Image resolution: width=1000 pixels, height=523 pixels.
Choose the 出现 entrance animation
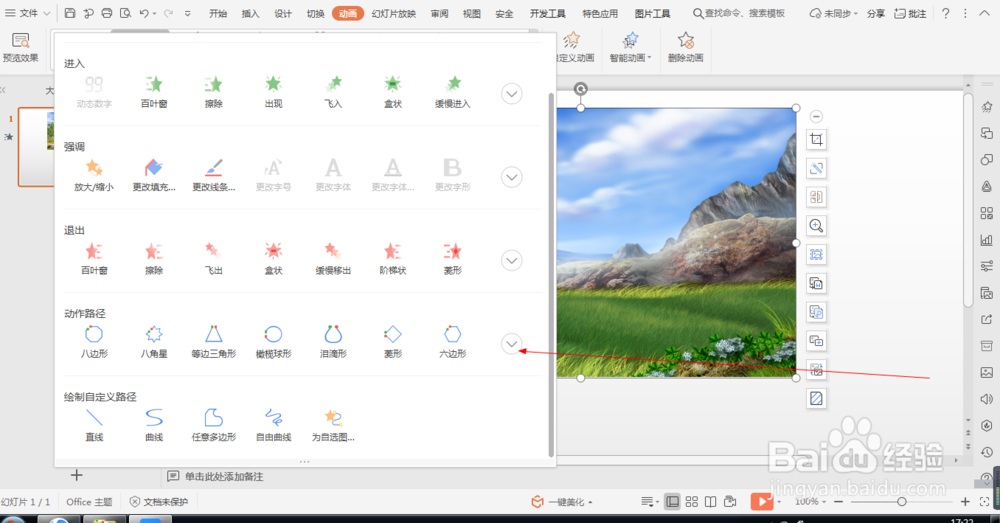274,92
